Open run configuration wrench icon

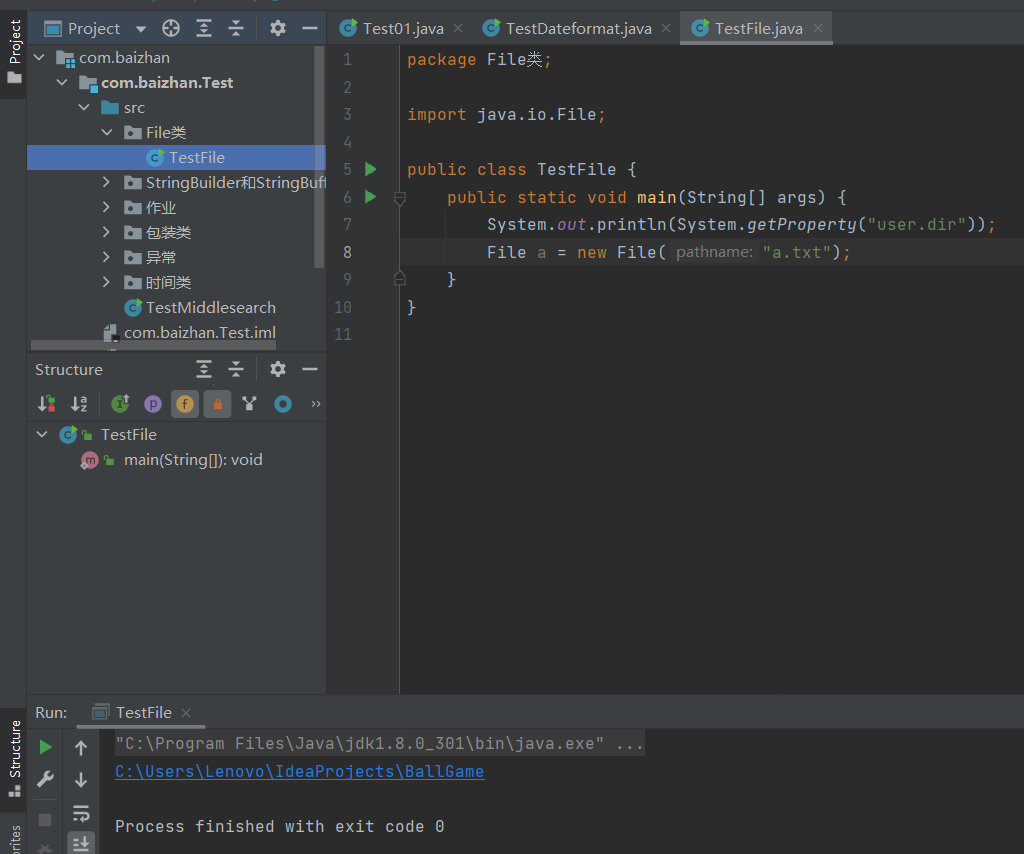45,779
